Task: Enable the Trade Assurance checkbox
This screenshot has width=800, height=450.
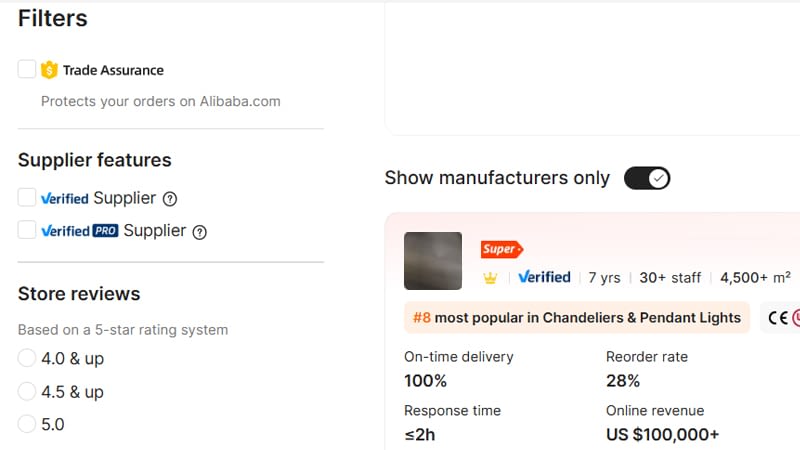Action: 27,69
